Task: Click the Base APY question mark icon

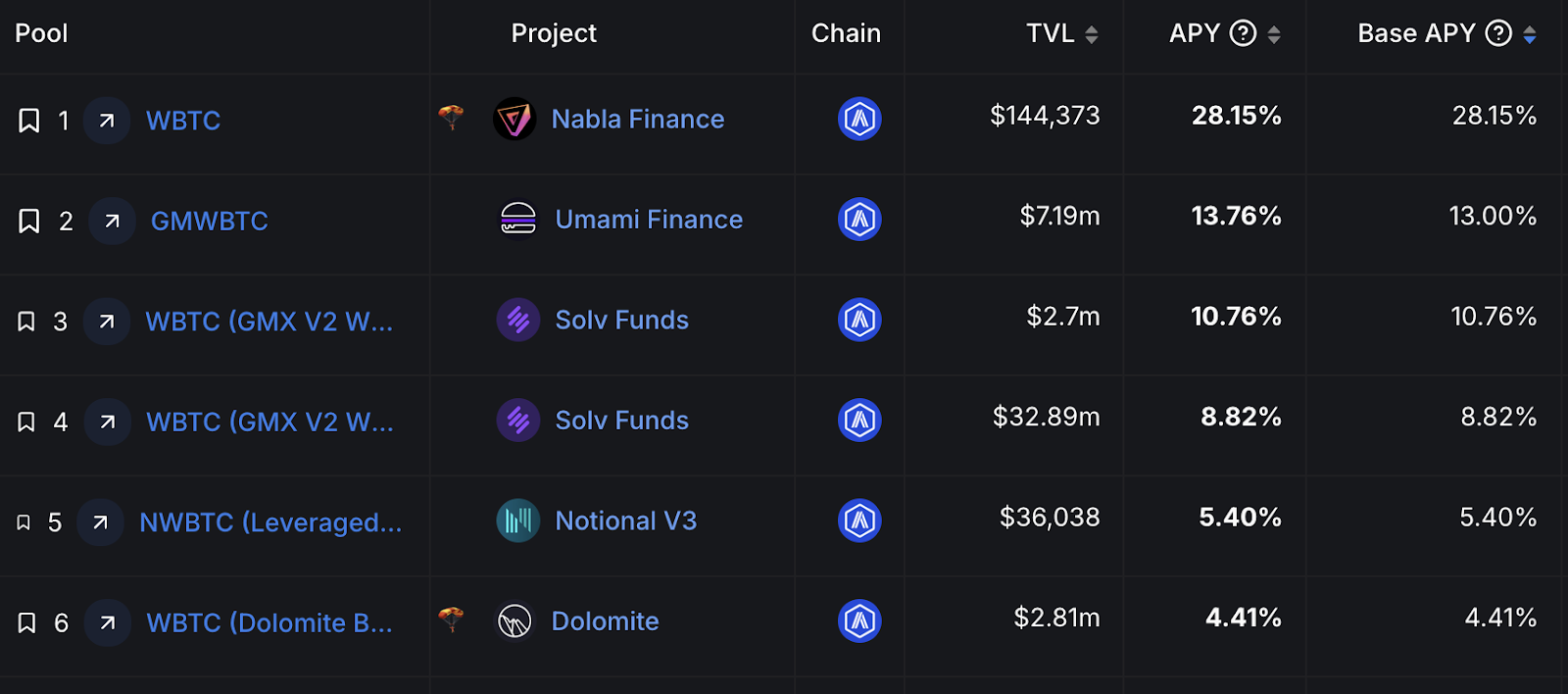Action: click(x=1498, y=33)
